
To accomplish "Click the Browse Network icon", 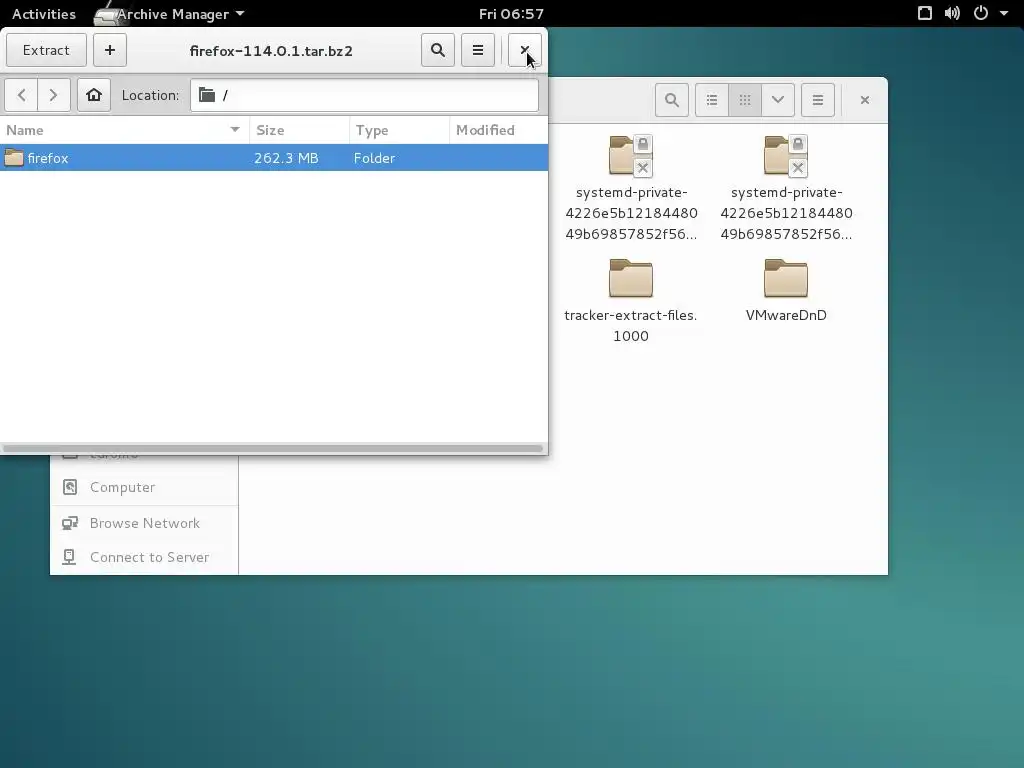I will point(70,523).
